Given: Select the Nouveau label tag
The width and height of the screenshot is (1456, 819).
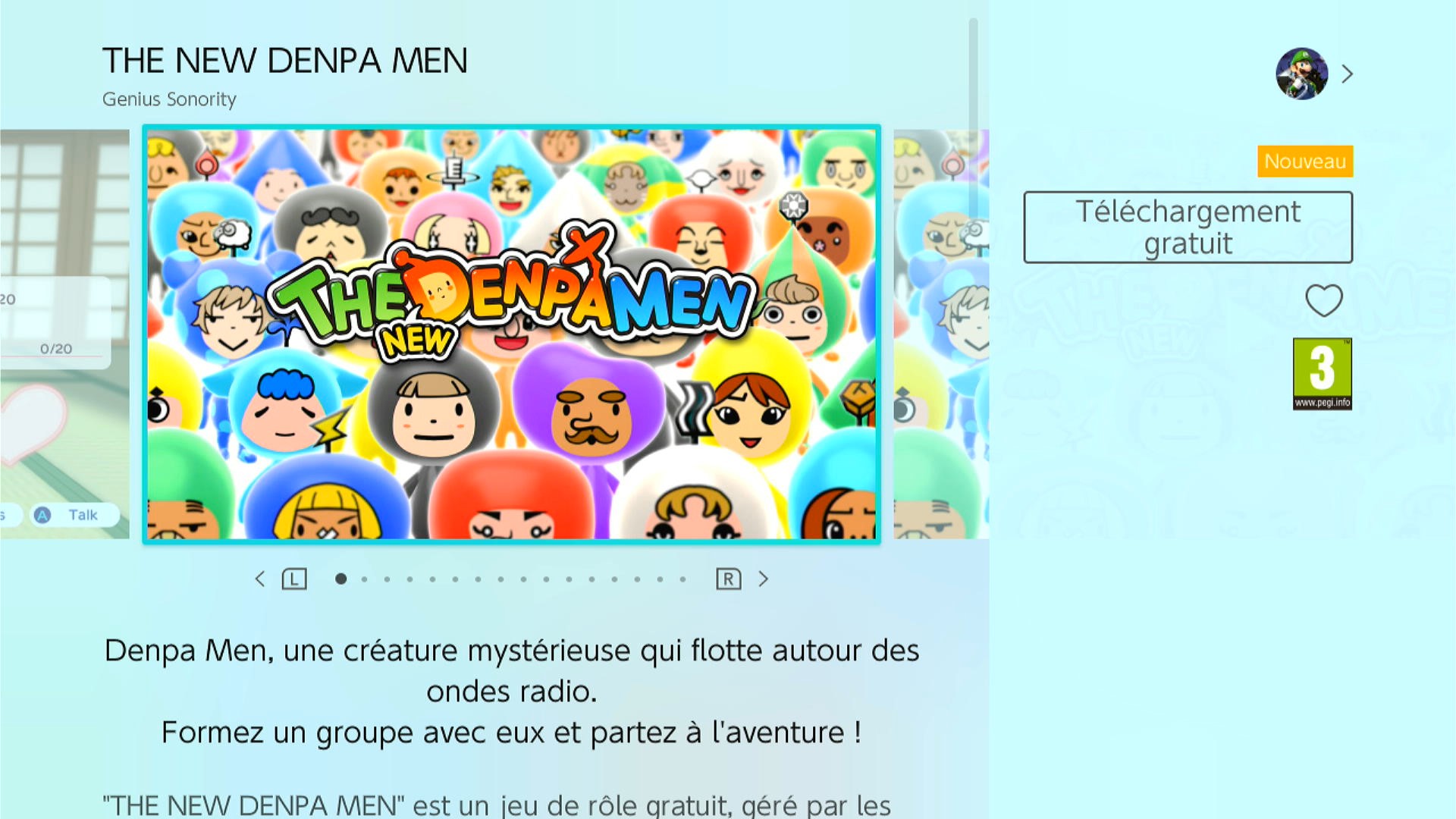Looking at the screenshot, I should point(1304,162).
